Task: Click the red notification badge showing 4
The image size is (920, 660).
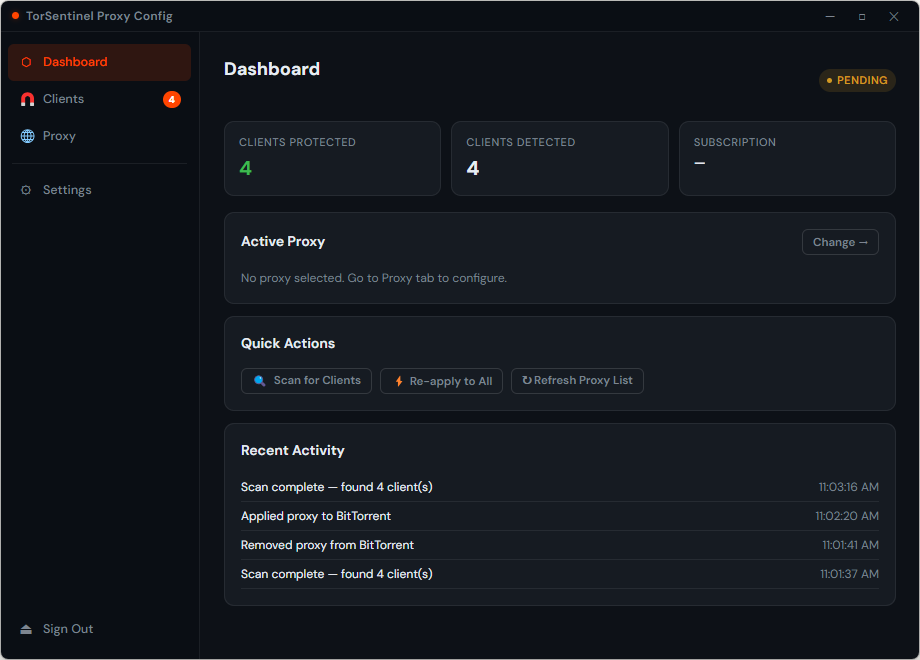Action: 172,99
